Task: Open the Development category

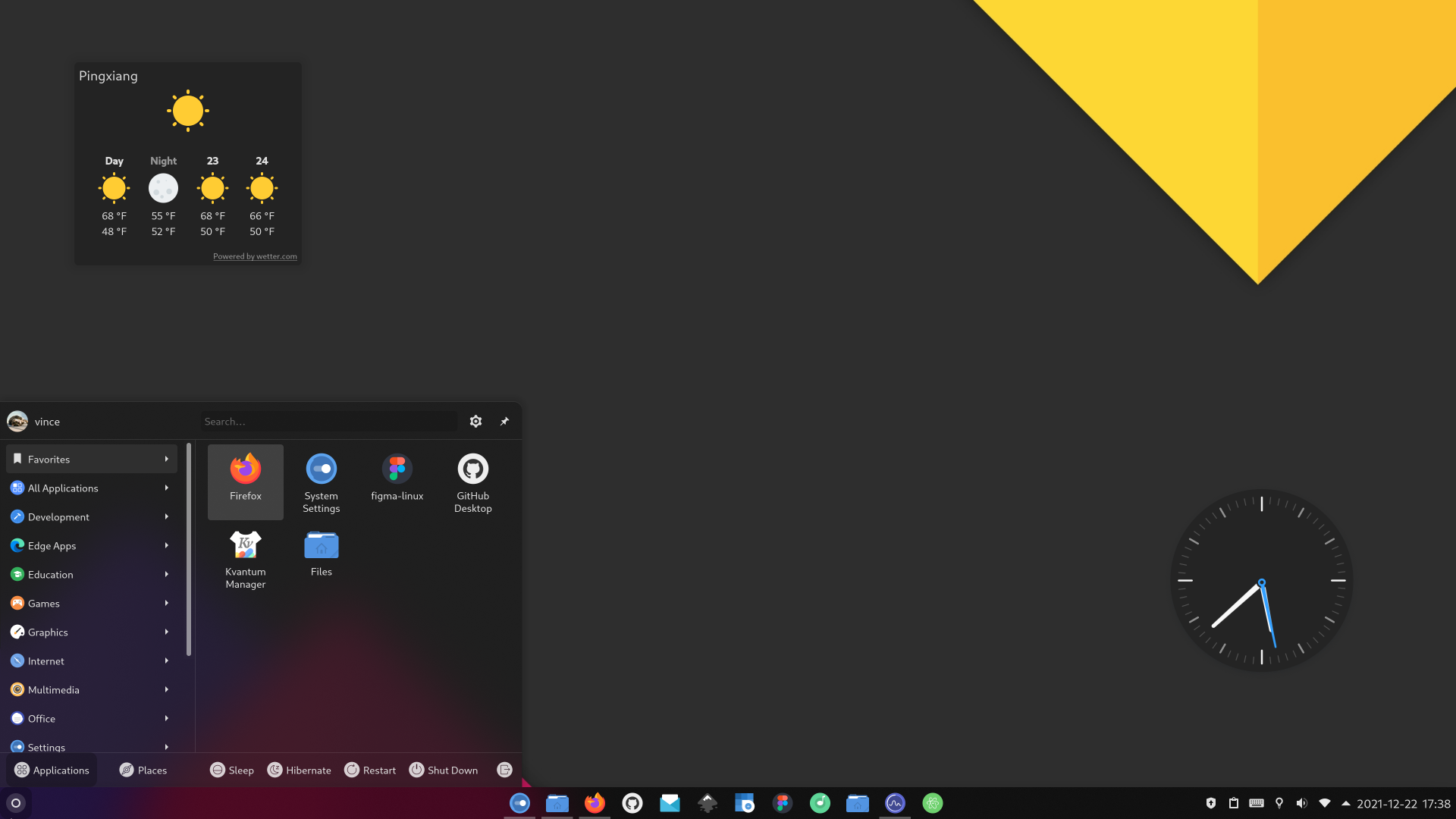Action: point(92,516)
